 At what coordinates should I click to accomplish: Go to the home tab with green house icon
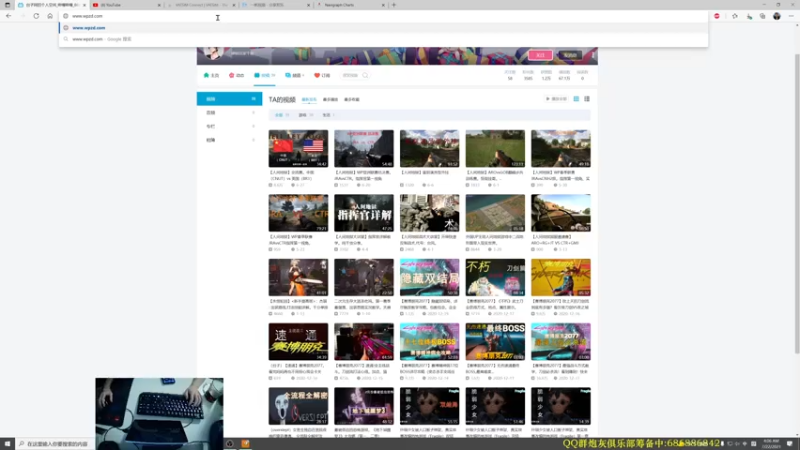click(x=211, y=75)
